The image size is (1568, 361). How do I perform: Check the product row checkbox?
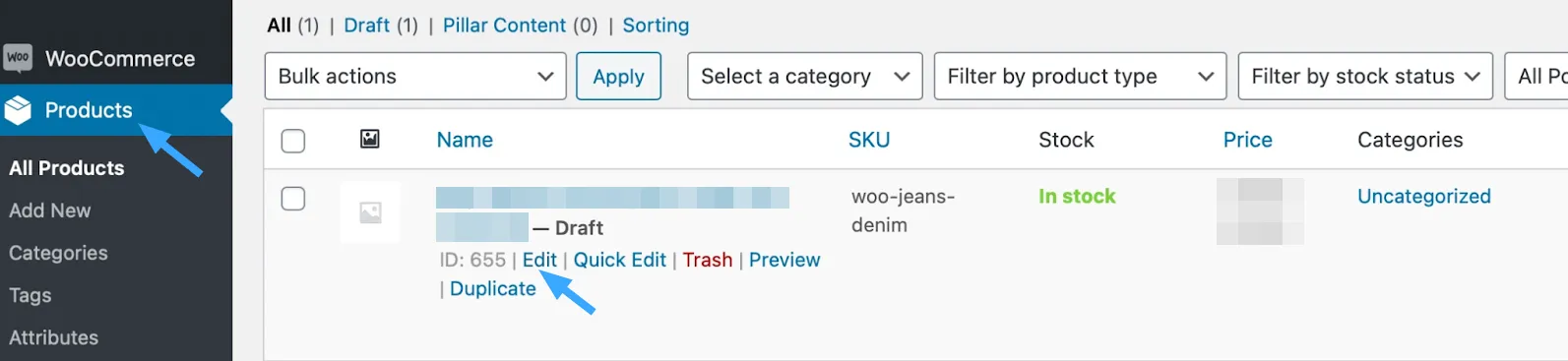293,199
